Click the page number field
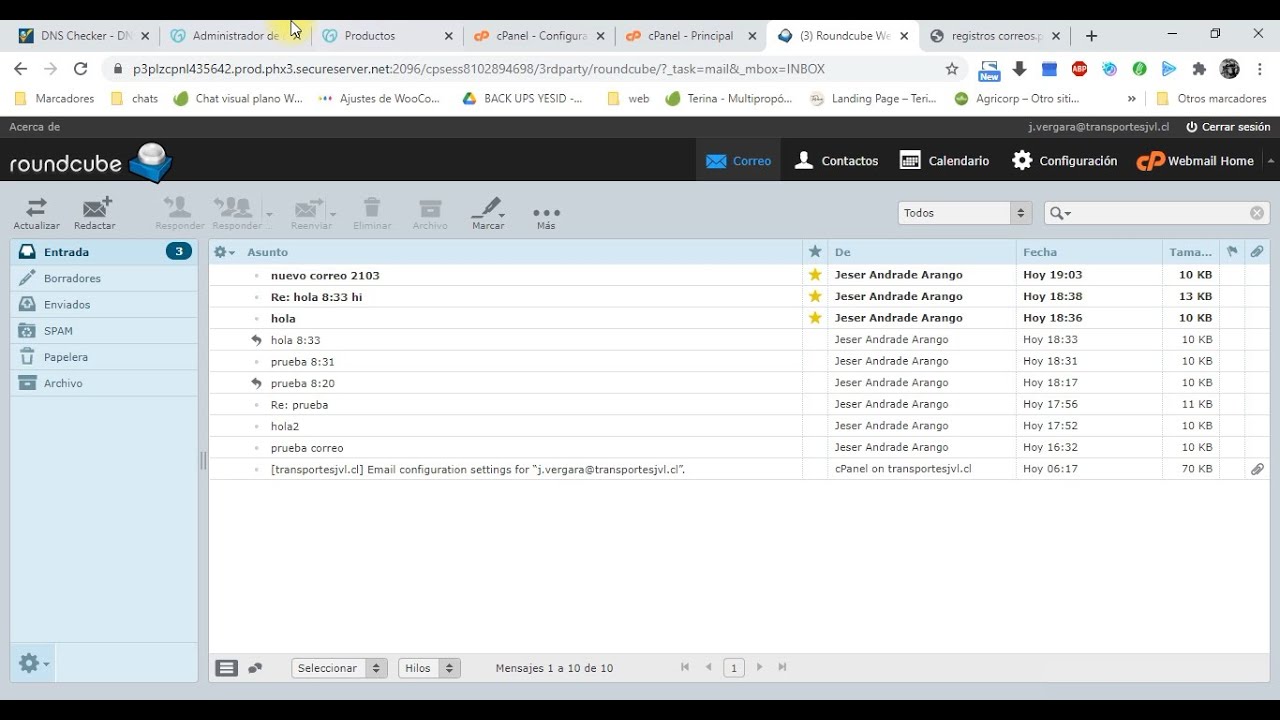Image resolution: width=1280 pixels, height=720 pixels. [734, 668]
